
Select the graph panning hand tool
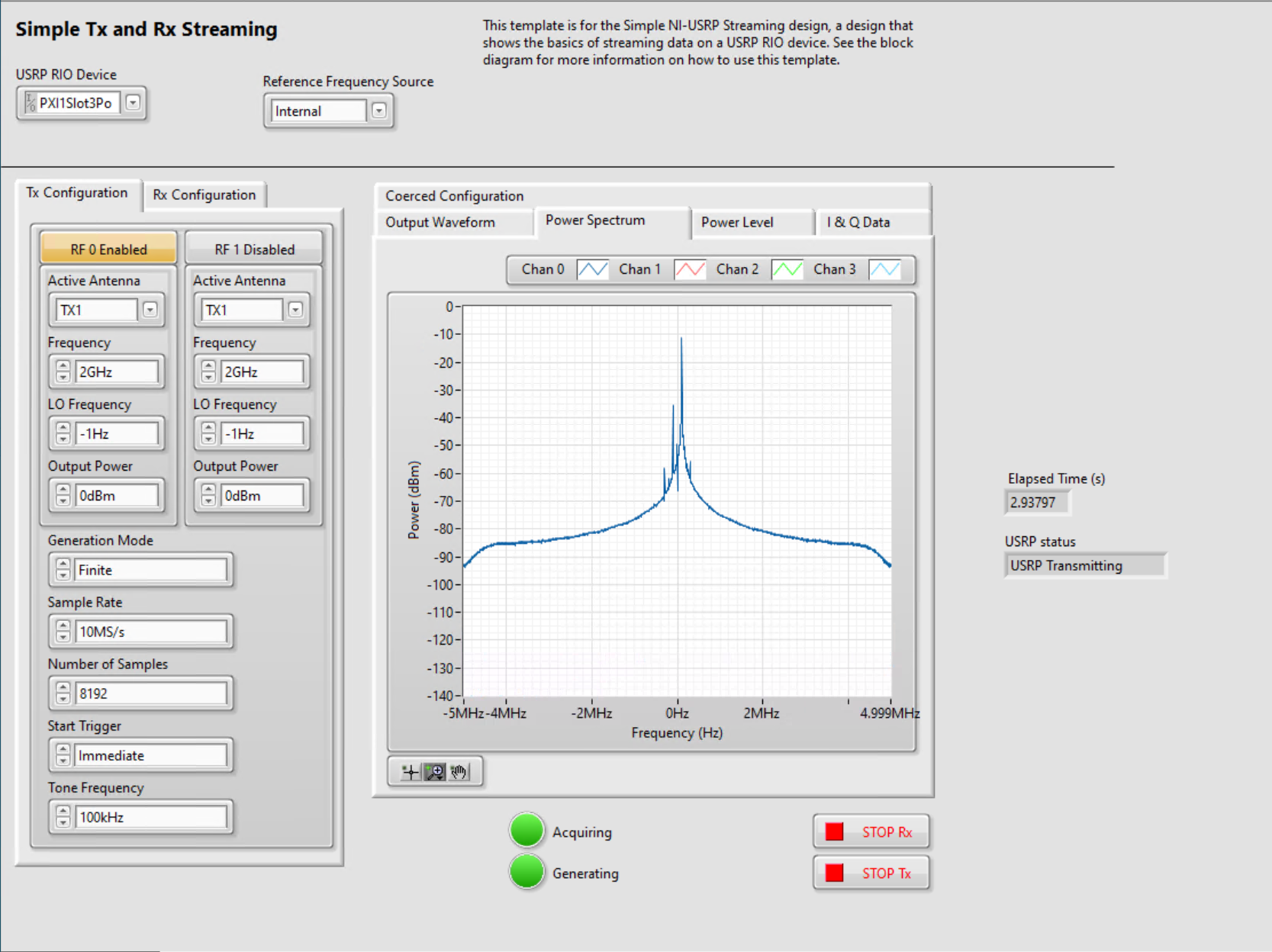(459, 772)
